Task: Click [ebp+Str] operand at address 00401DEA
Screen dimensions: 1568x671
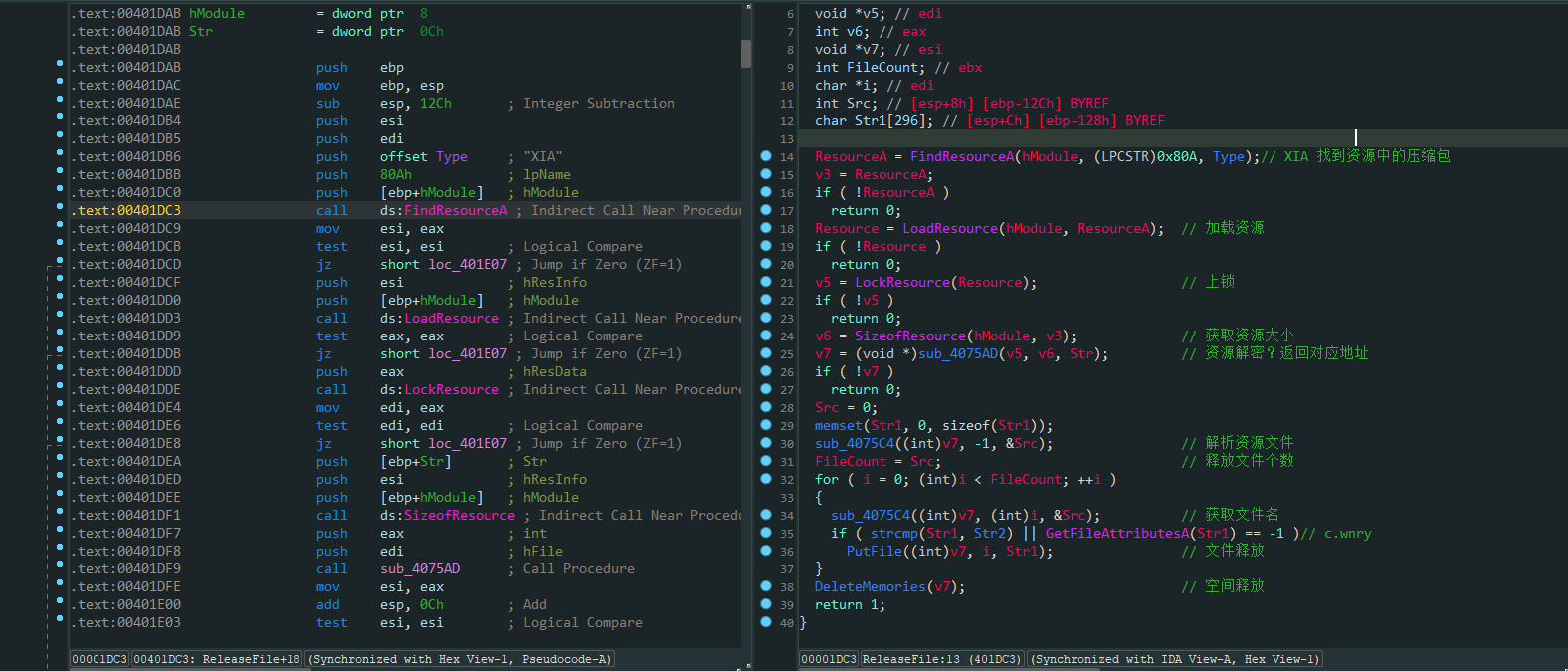Action: tap(416, 461)
